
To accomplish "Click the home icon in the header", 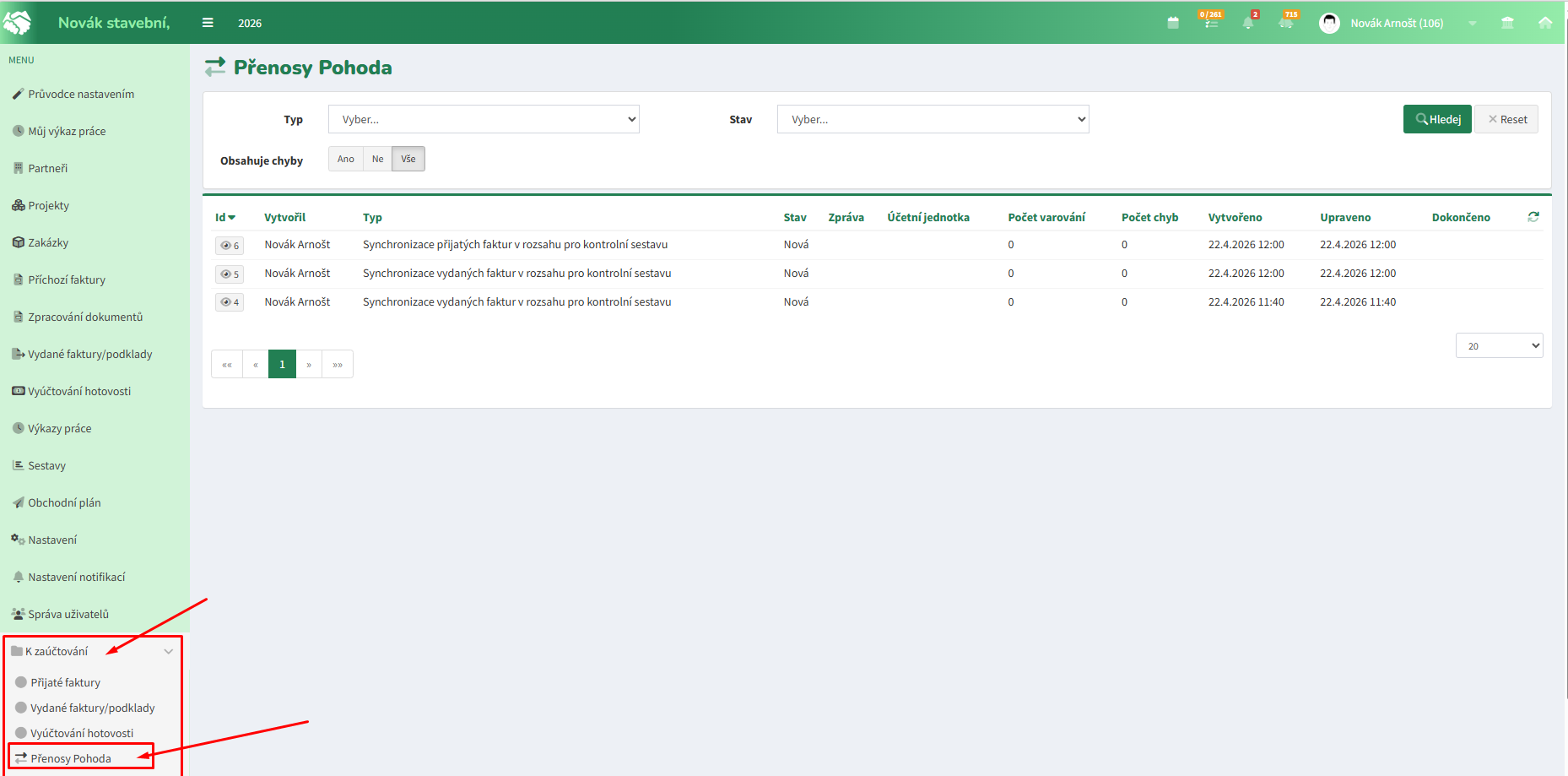I will 1545,23.
